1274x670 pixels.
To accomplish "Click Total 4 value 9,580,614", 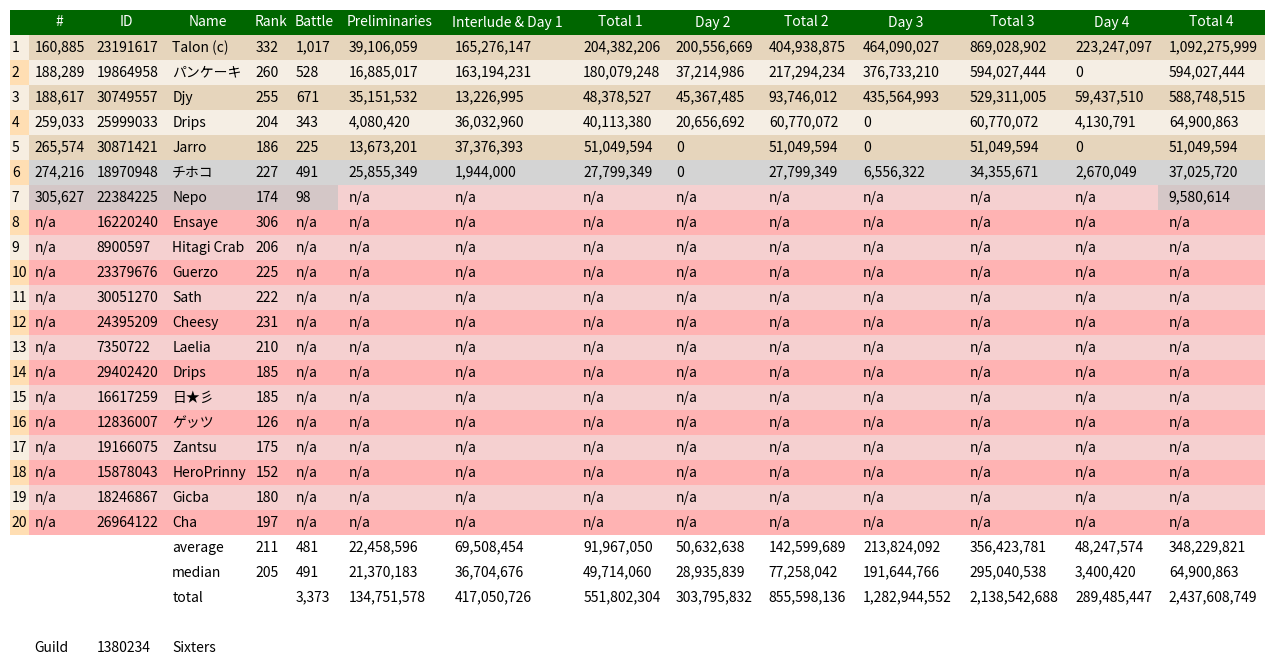I will pos(1199,197).
